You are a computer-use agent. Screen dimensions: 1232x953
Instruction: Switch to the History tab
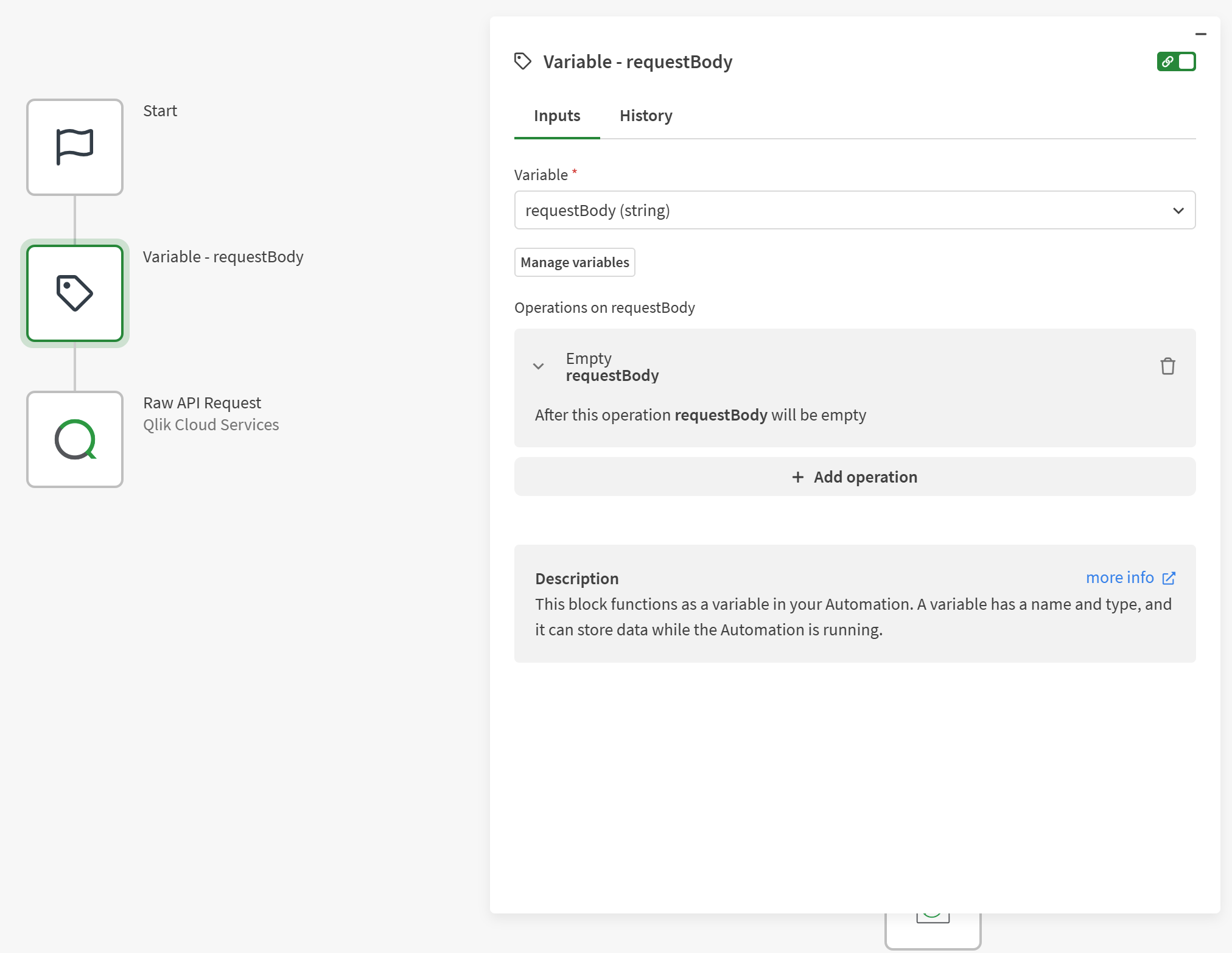pyautogui.click(x=646, y=116)
